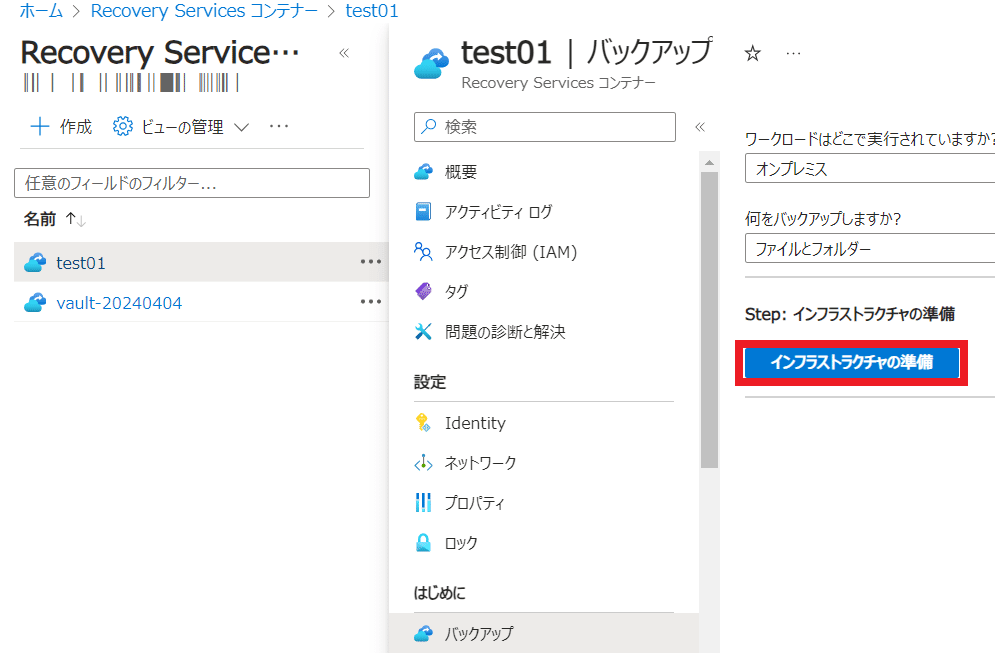Screen dimensions: 995x653
Task: Open context menu ellipsis for vault-20240404
Action: tap(371, 302)
